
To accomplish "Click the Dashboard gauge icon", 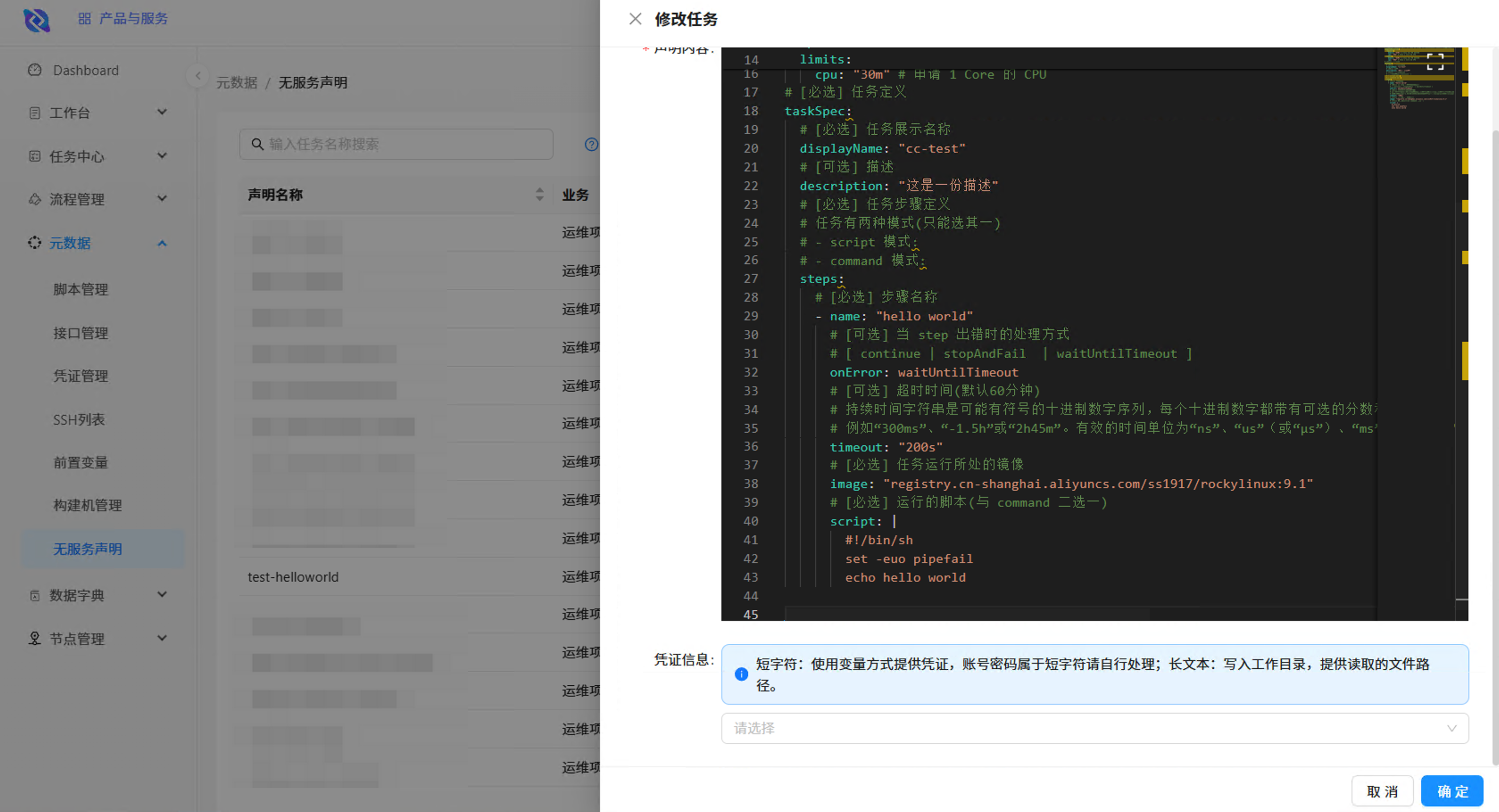I will (x=35, y=70).
